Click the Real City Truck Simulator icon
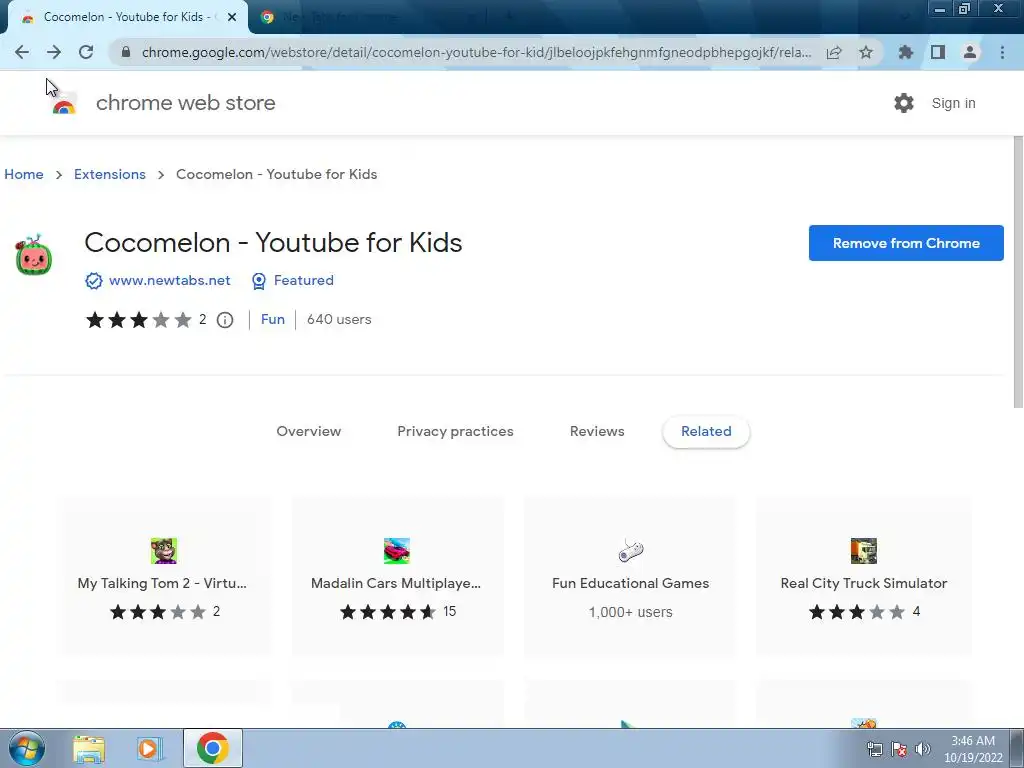The height and width of the screenshot is (768, 1024). 863,551
